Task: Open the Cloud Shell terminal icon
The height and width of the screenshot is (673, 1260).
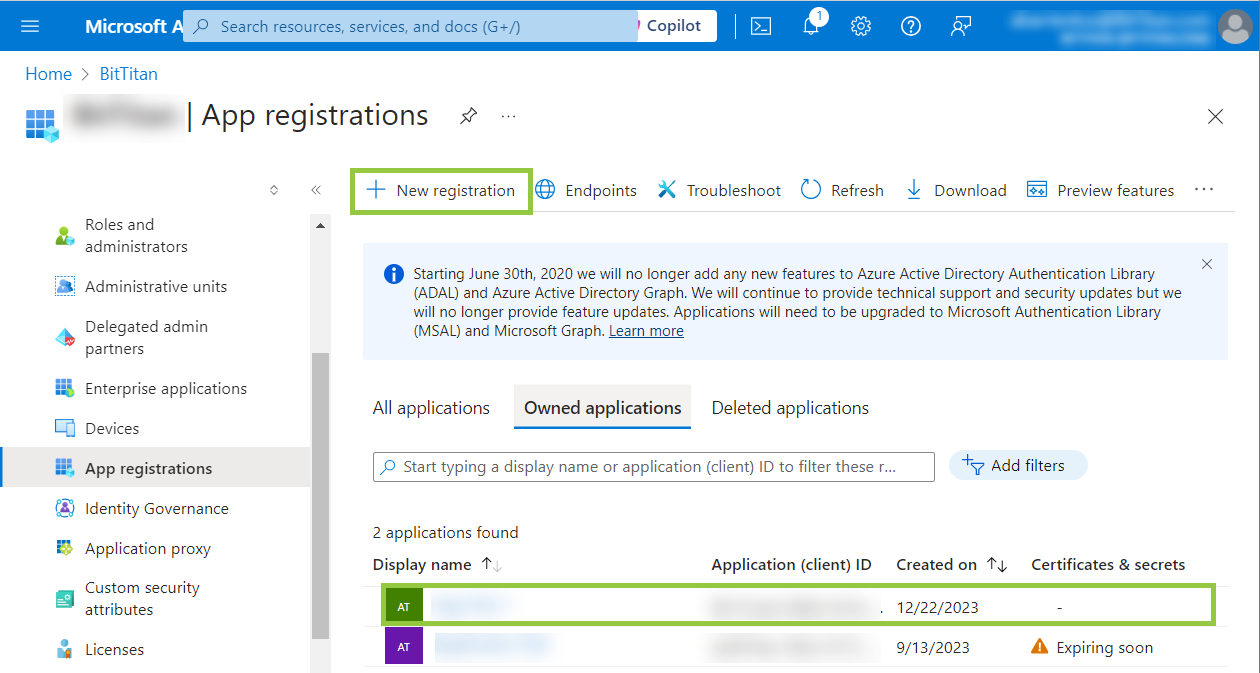Action: [761, 26]
